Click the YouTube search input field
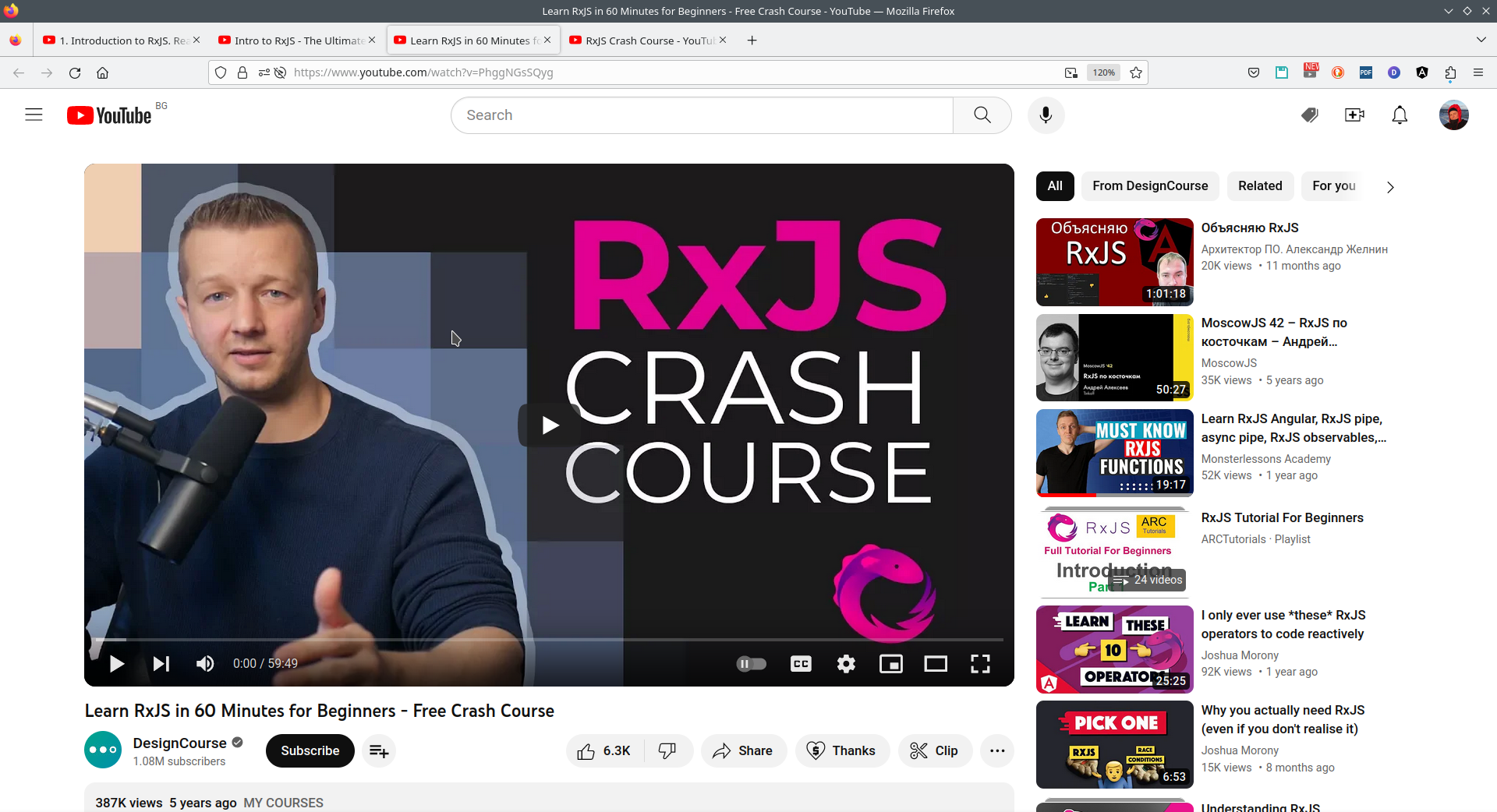This screenshot has height=812, width=1497. (702, 115)
